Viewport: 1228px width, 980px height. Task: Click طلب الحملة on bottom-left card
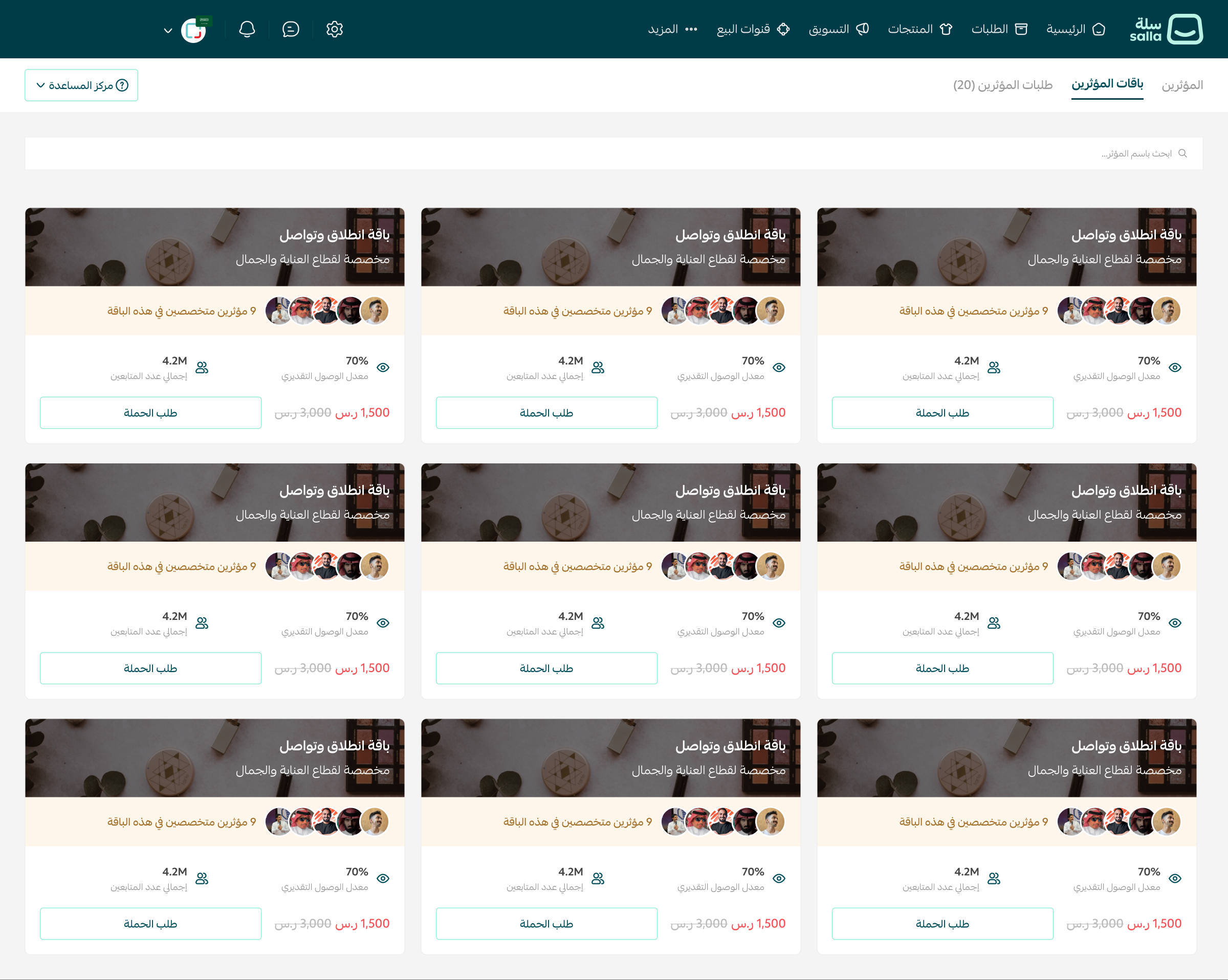(x=150, y=924)
